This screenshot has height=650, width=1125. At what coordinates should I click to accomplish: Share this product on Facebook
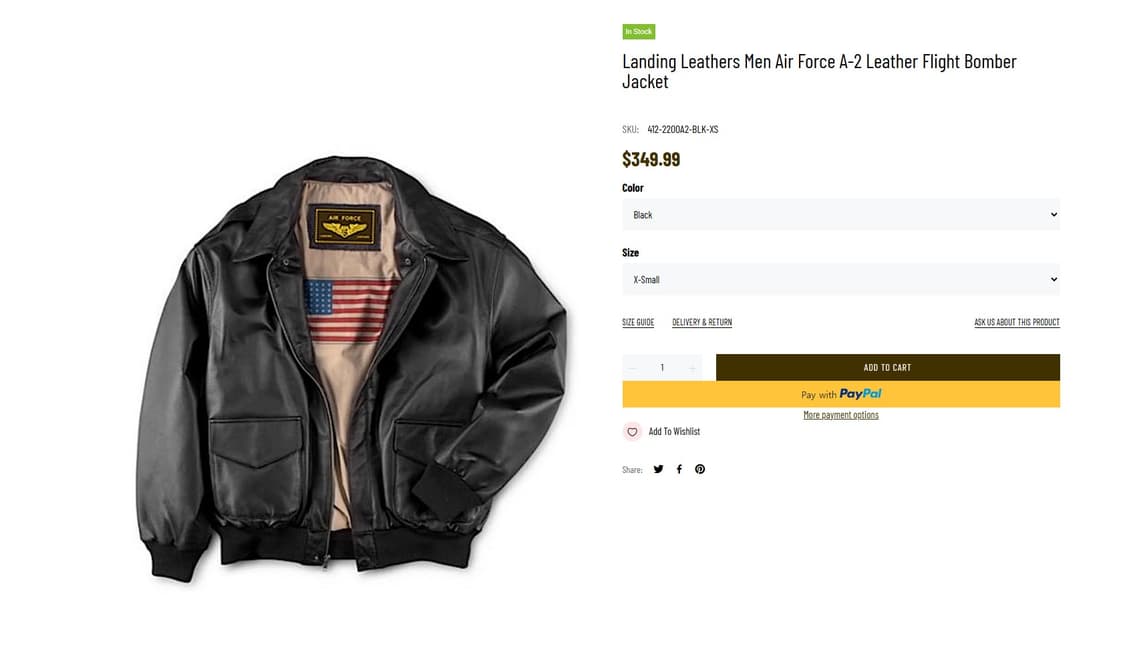pyautogui.click(x=679, y=469)
